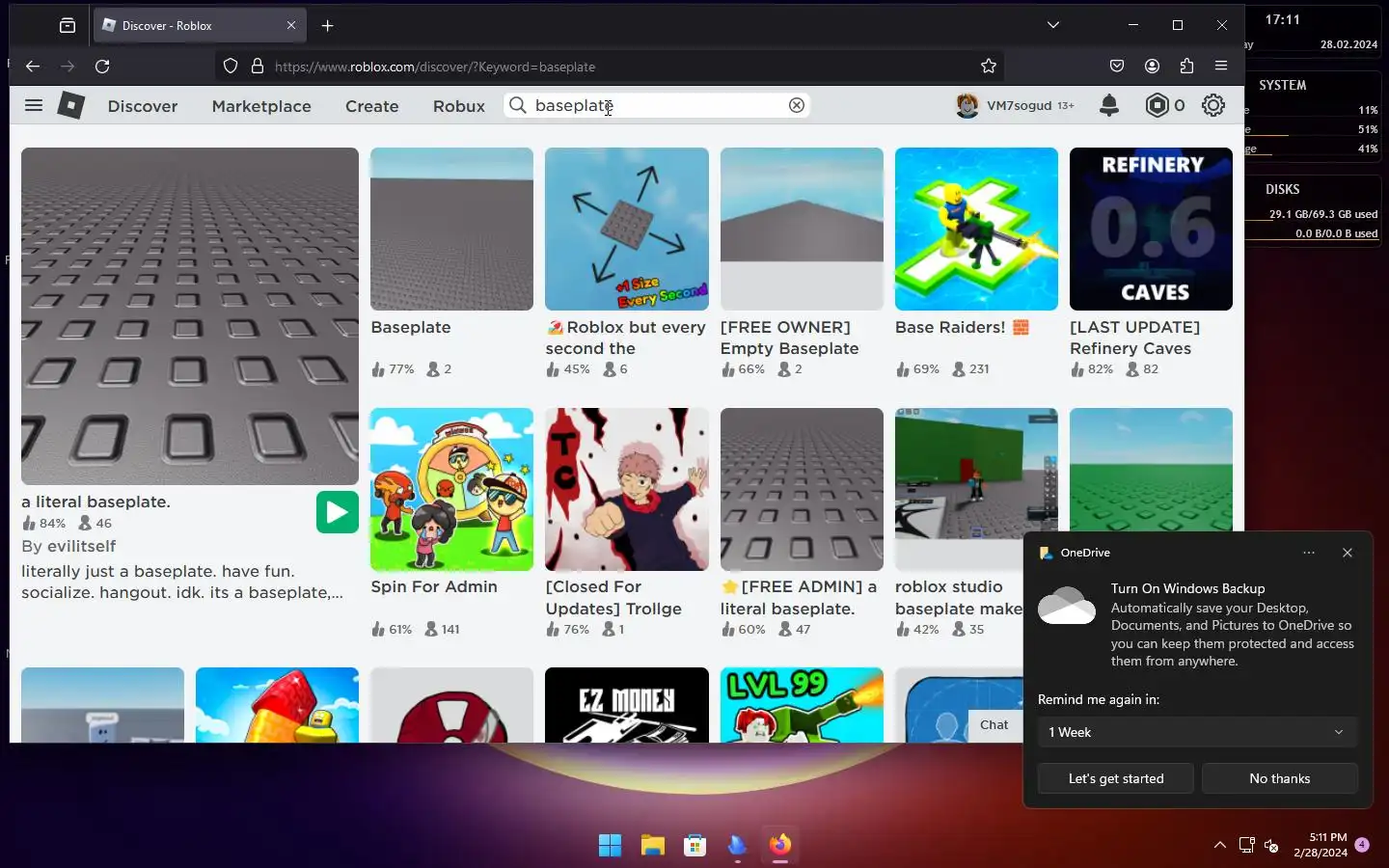The height and width of the screenshot is (868, 1389).
Task: Open the Robux balance icon
Action: coord(1157,105)
